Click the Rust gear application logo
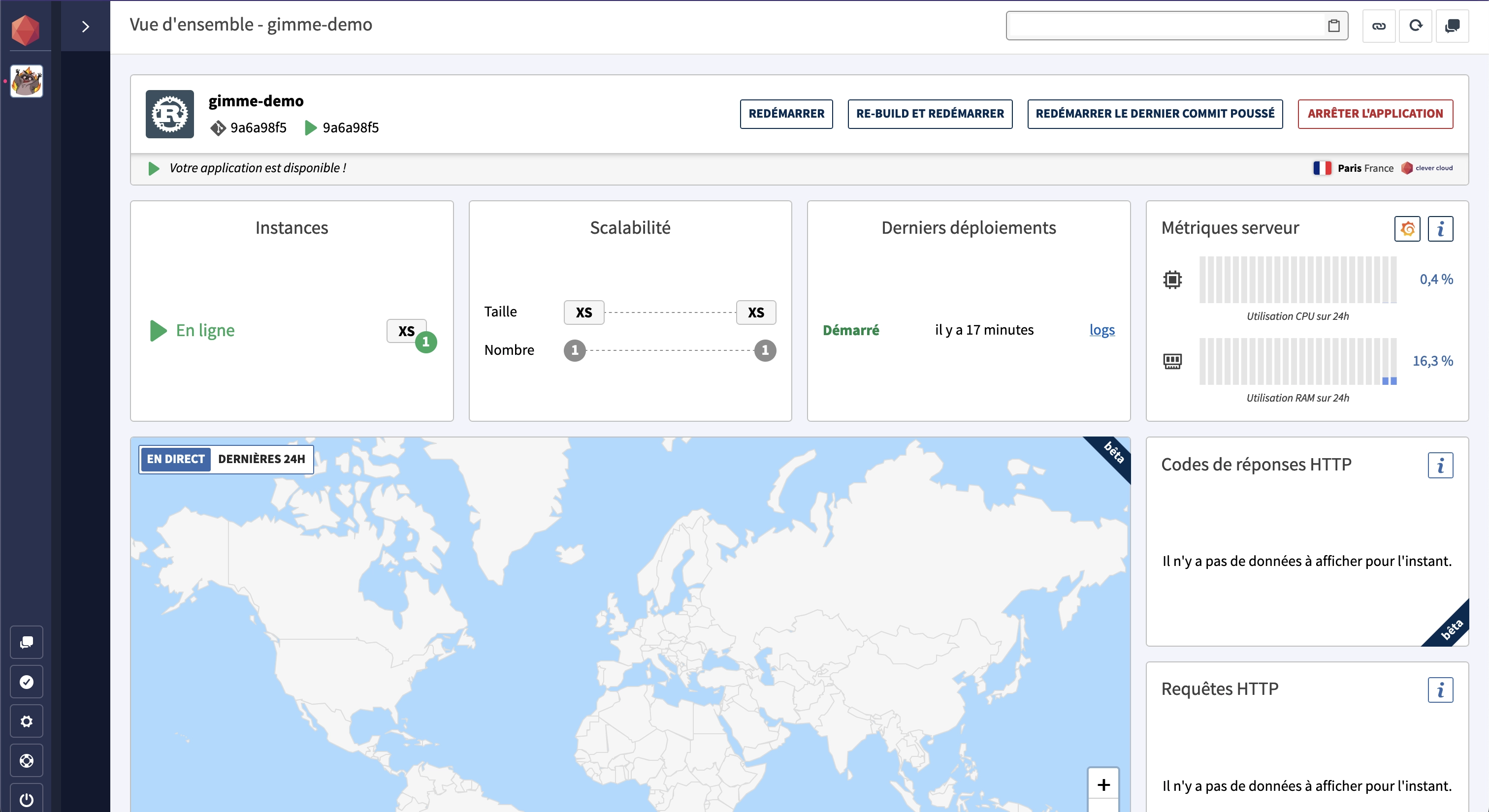 (x=169, y=114)
